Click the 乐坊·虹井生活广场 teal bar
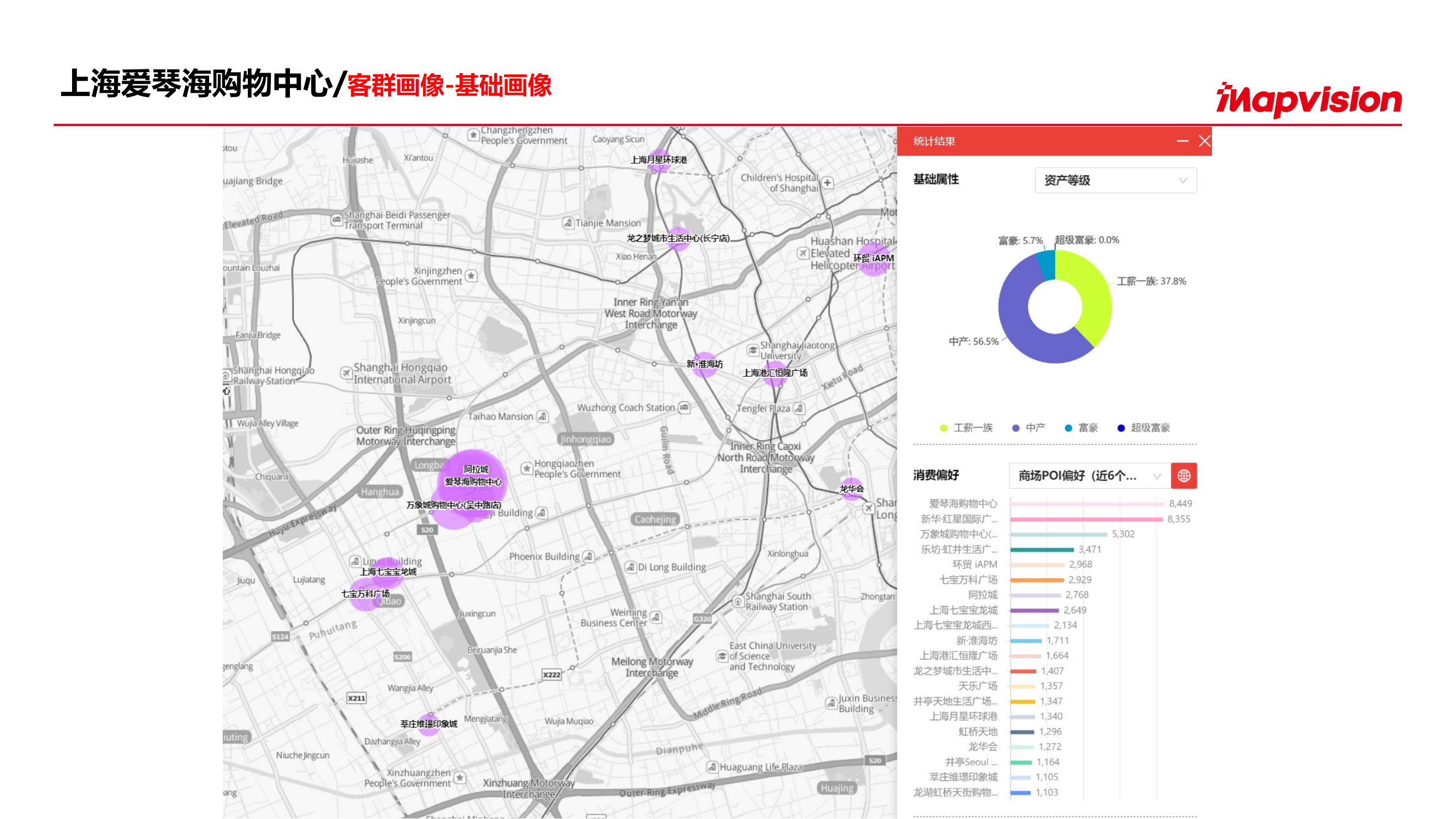 1042,549
